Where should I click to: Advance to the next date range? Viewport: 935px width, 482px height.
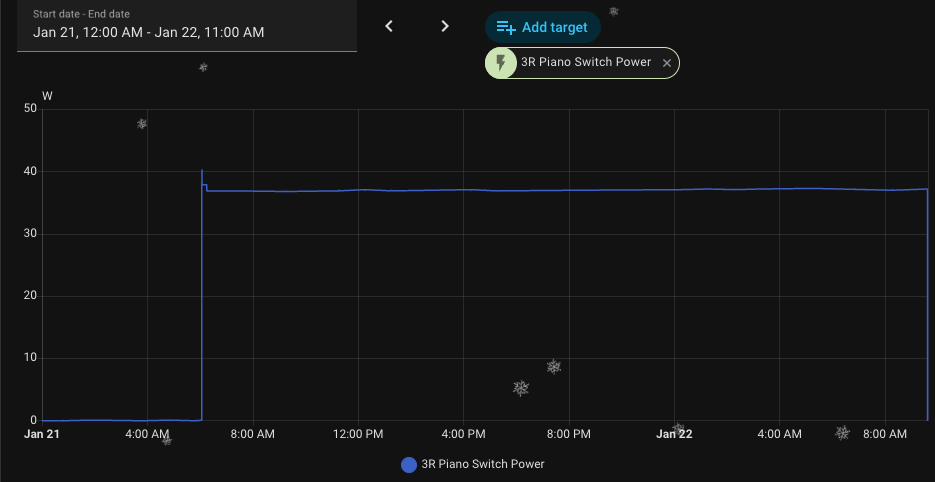(445, 26)
